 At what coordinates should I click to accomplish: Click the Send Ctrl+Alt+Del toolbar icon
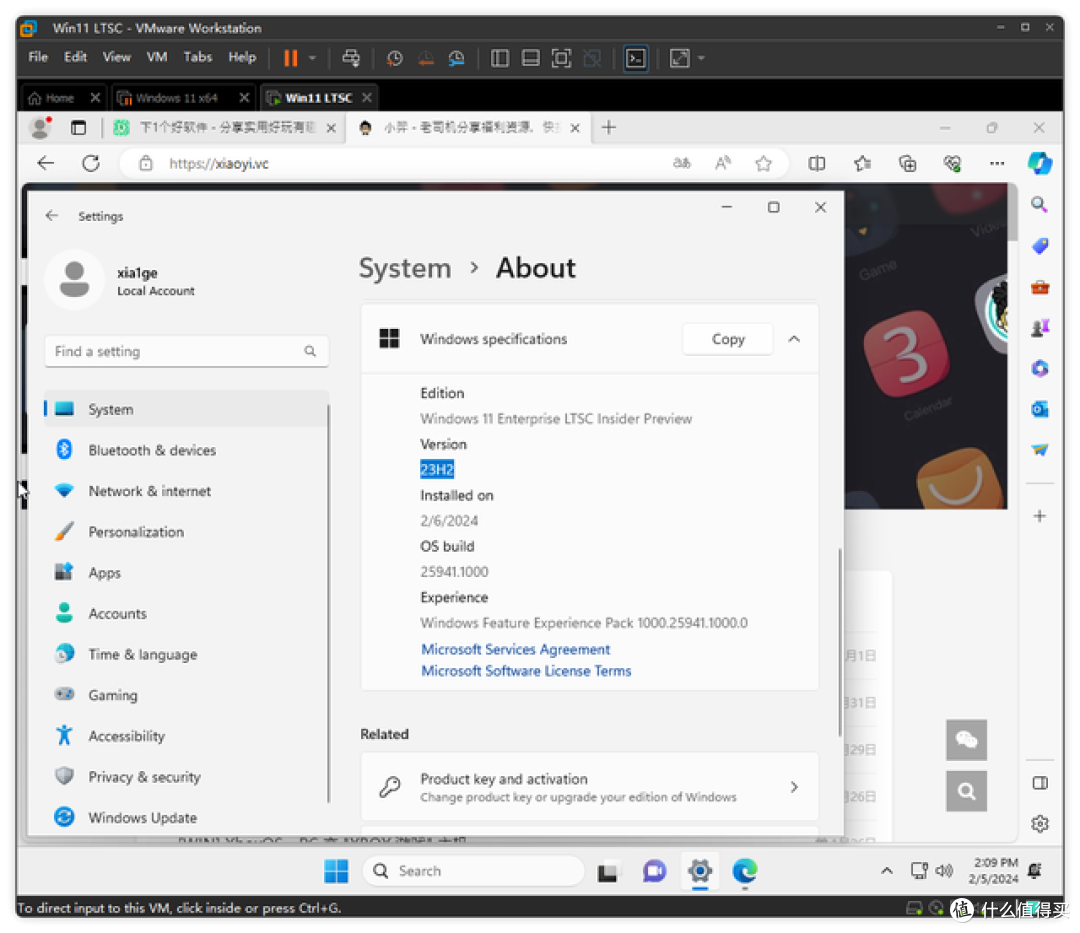(x=351, y=59)
